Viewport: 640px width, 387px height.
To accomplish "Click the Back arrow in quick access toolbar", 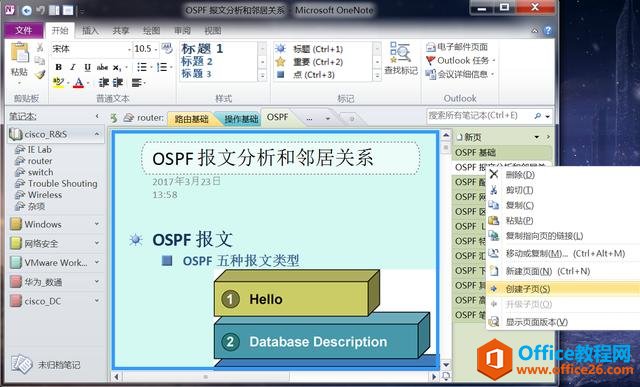I will click(x=27, y=10).
